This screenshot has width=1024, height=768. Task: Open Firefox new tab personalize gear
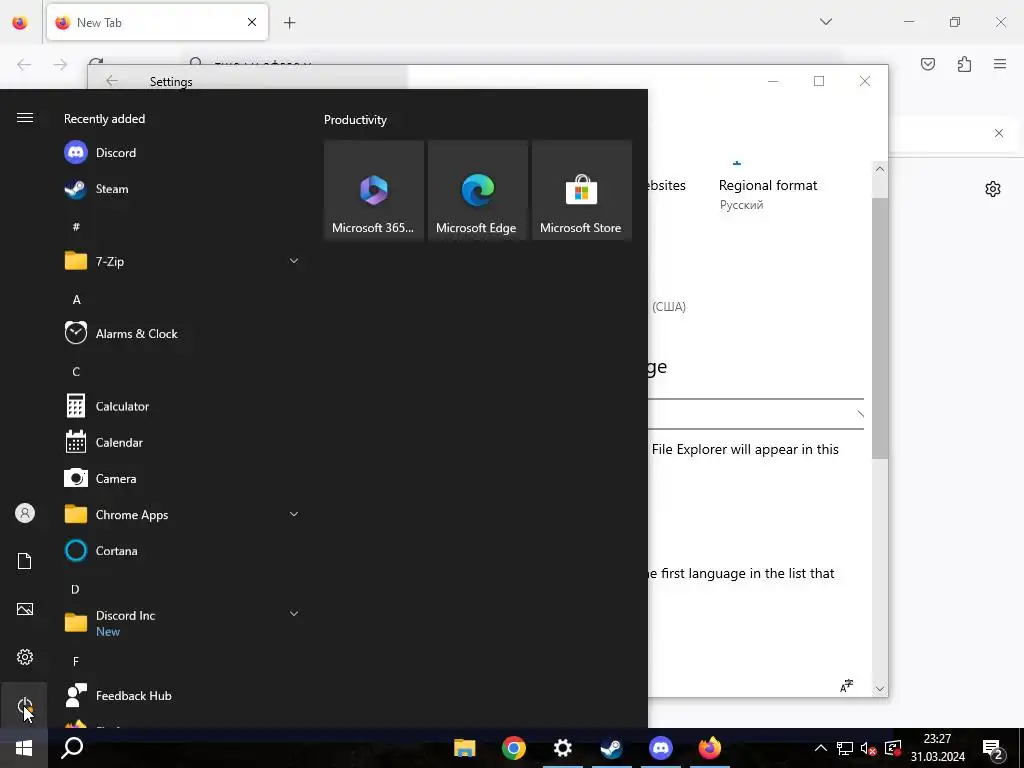pos(993,189)
